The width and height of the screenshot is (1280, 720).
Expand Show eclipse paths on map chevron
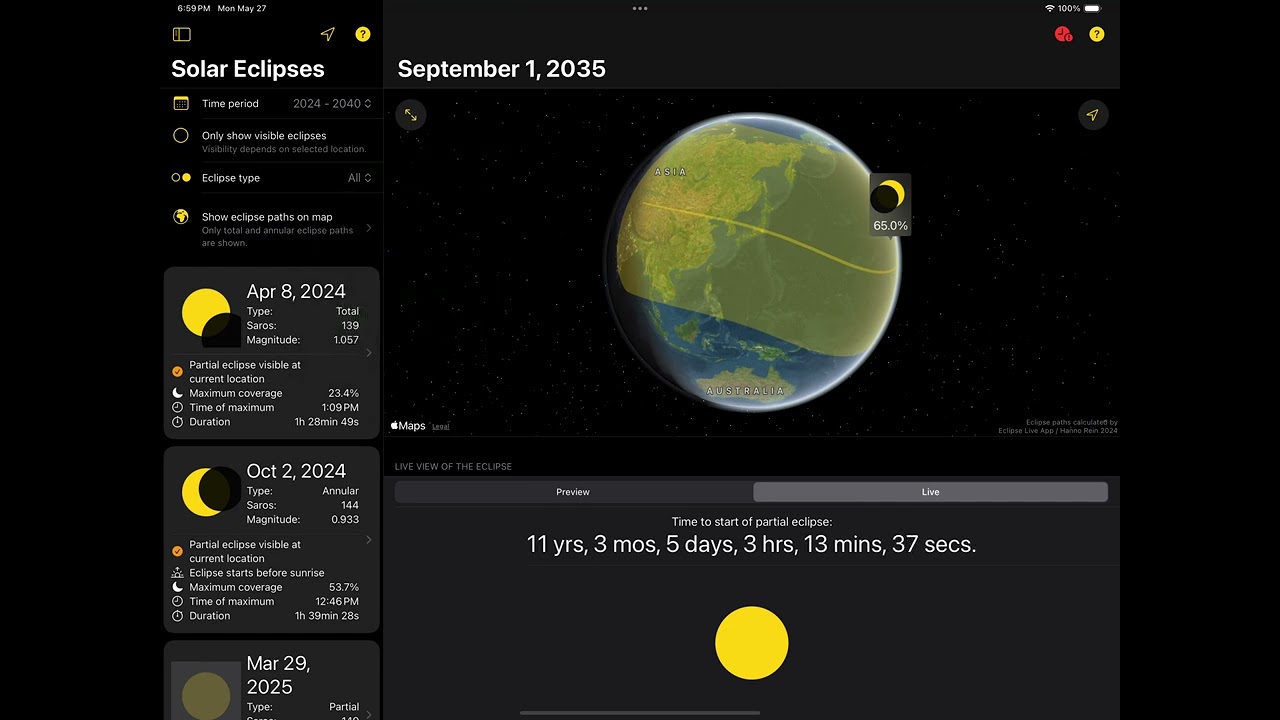[369, 228]
